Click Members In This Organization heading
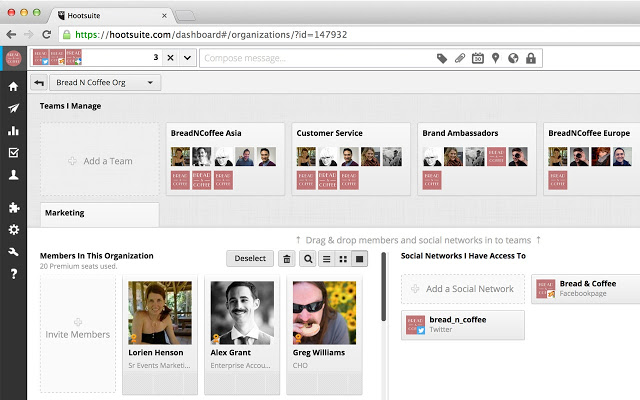This screenshot has height=400, width=640. [x=97, y=256]
